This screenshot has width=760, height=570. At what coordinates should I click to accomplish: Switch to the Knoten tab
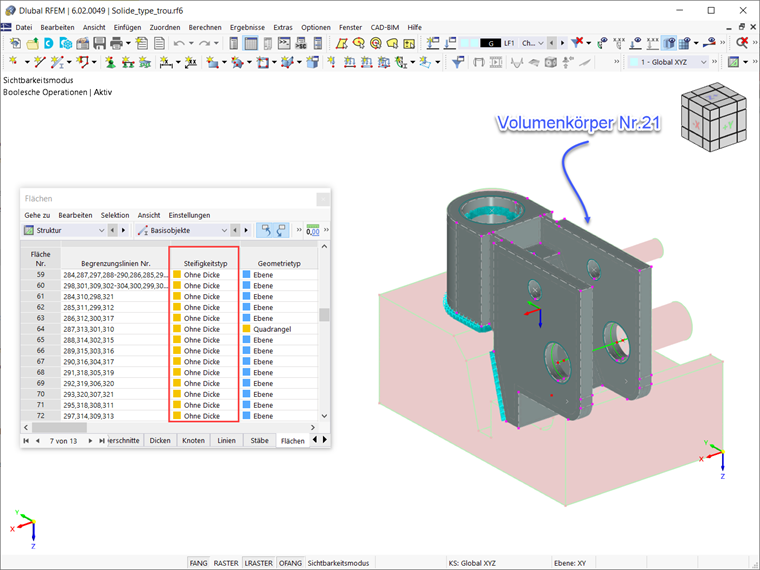point(193,440)
